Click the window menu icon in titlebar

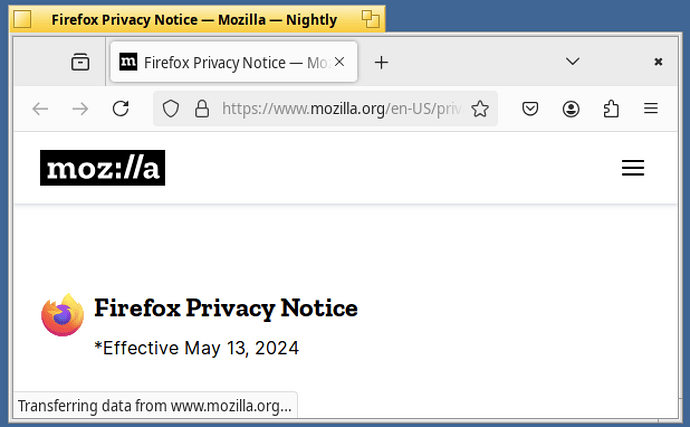[x=22, y=19]
